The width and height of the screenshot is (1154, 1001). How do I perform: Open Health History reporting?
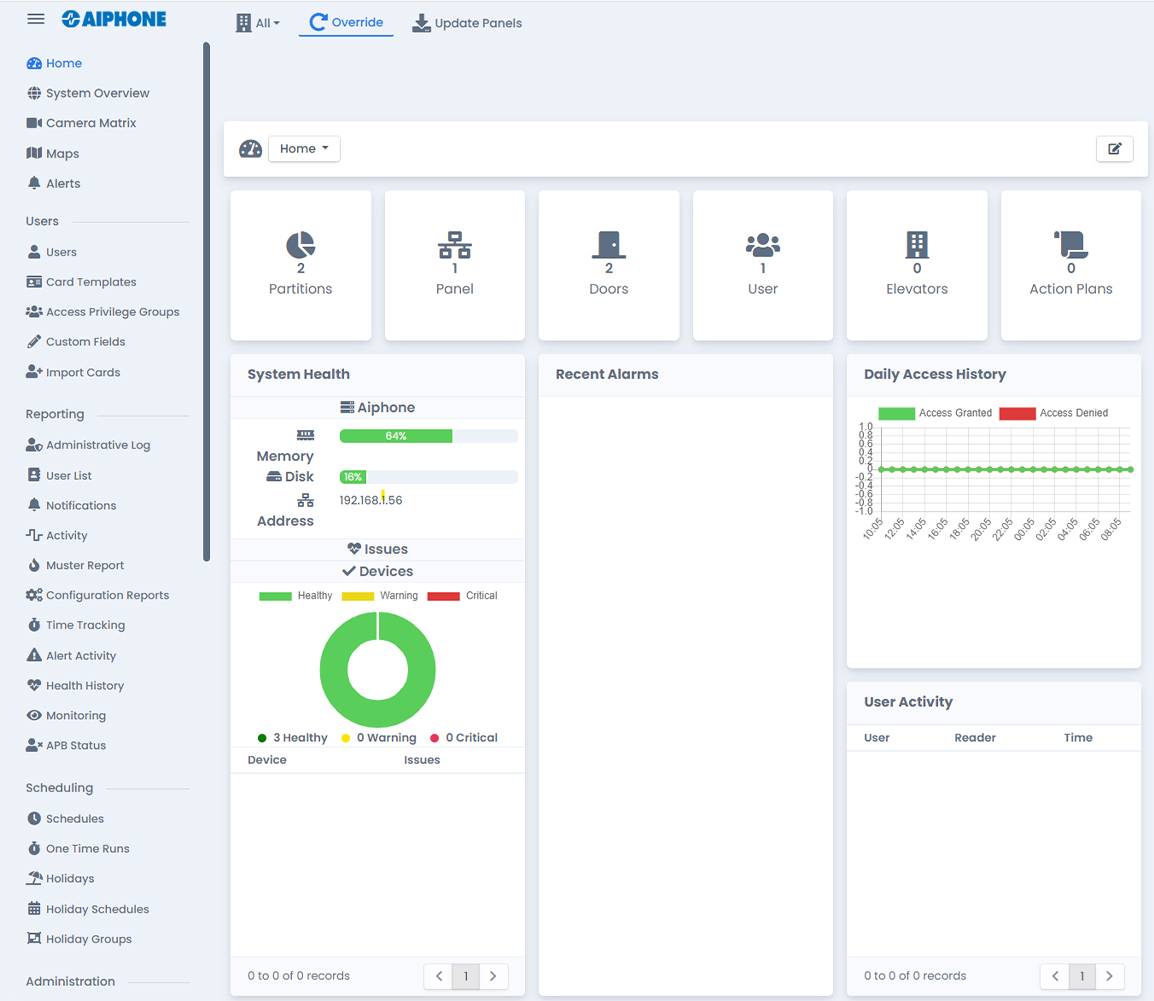pos(84,685)
